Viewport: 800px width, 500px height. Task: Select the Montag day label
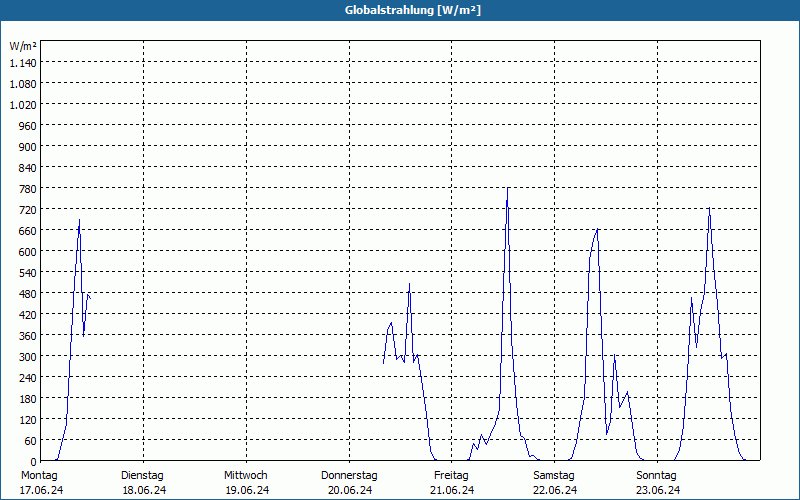[39, 476]
